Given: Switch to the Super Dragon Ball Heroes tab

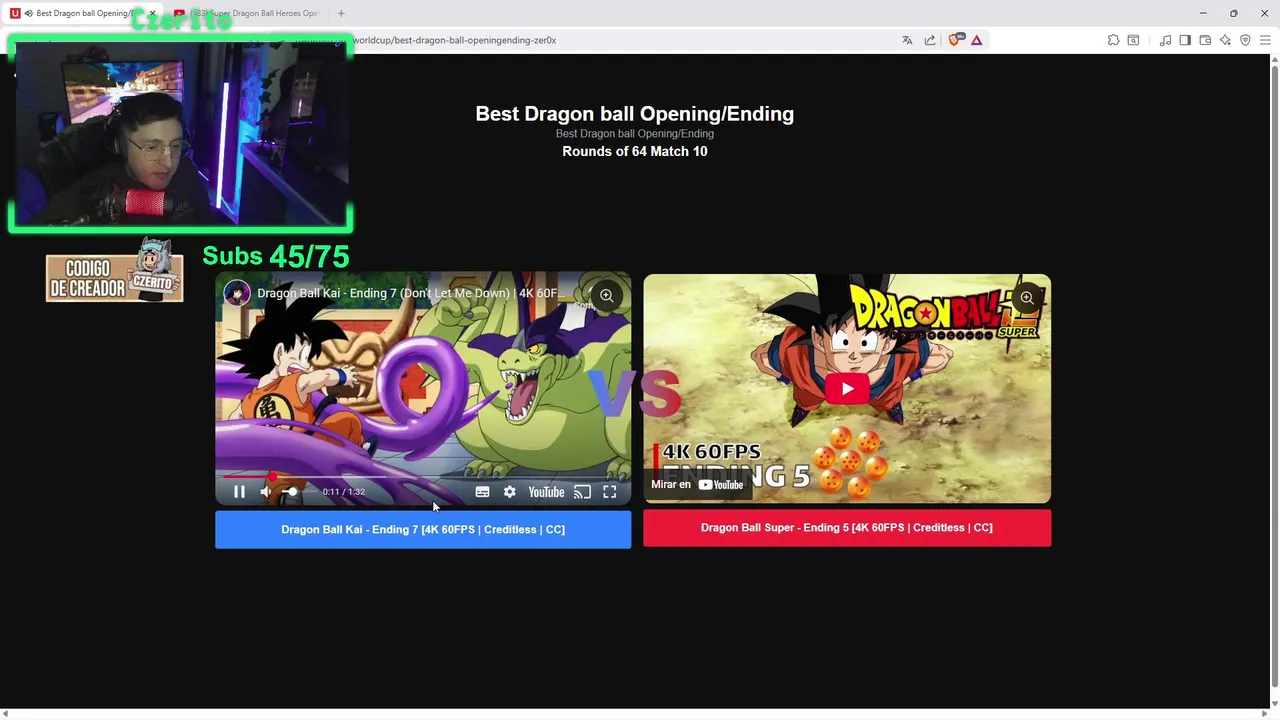Looking at the screenshot, I should click(247, 13).
